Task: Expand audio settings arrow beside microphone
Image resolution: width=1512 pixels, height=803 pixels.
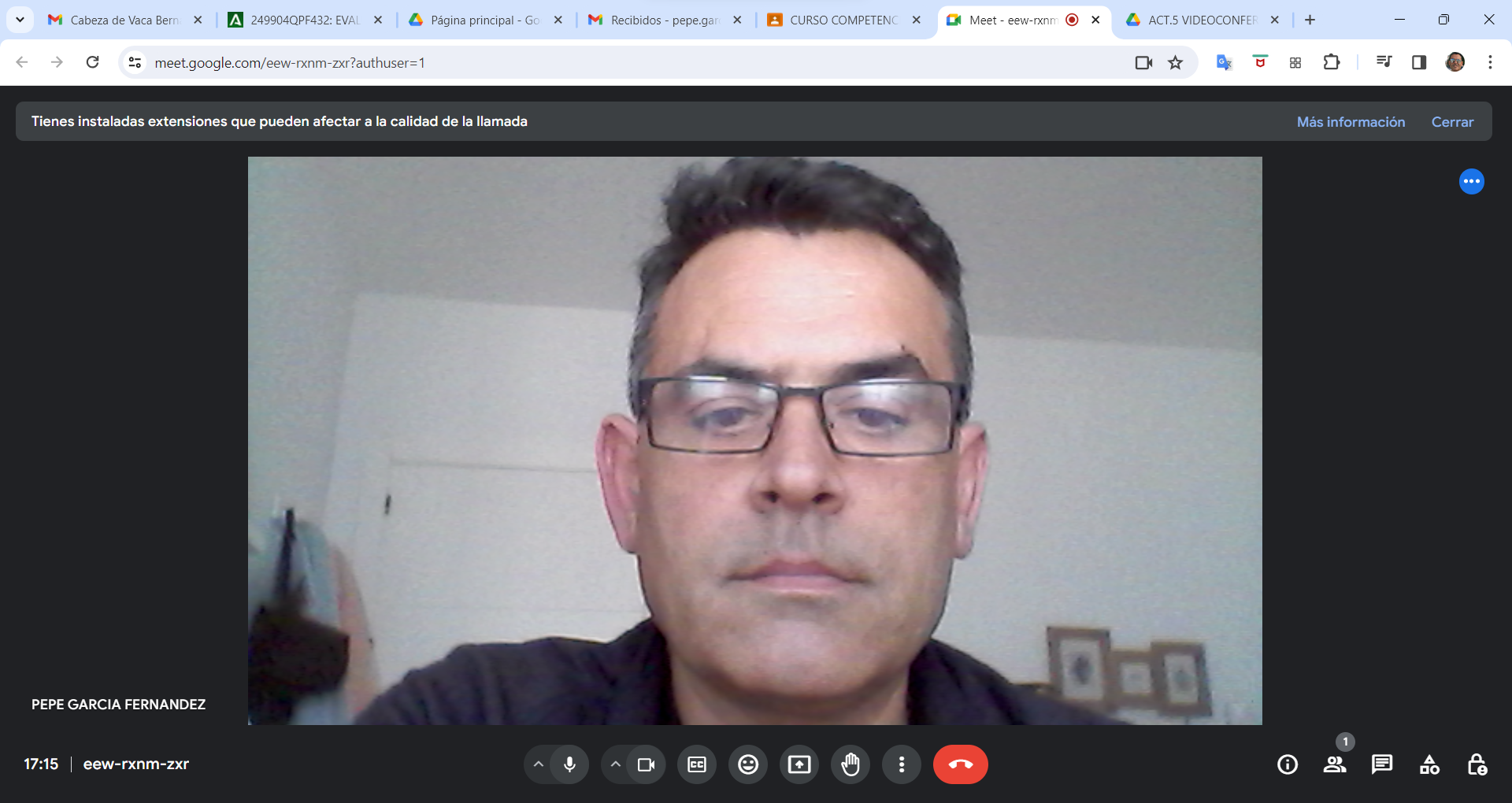Action: [x=538, y=764]
